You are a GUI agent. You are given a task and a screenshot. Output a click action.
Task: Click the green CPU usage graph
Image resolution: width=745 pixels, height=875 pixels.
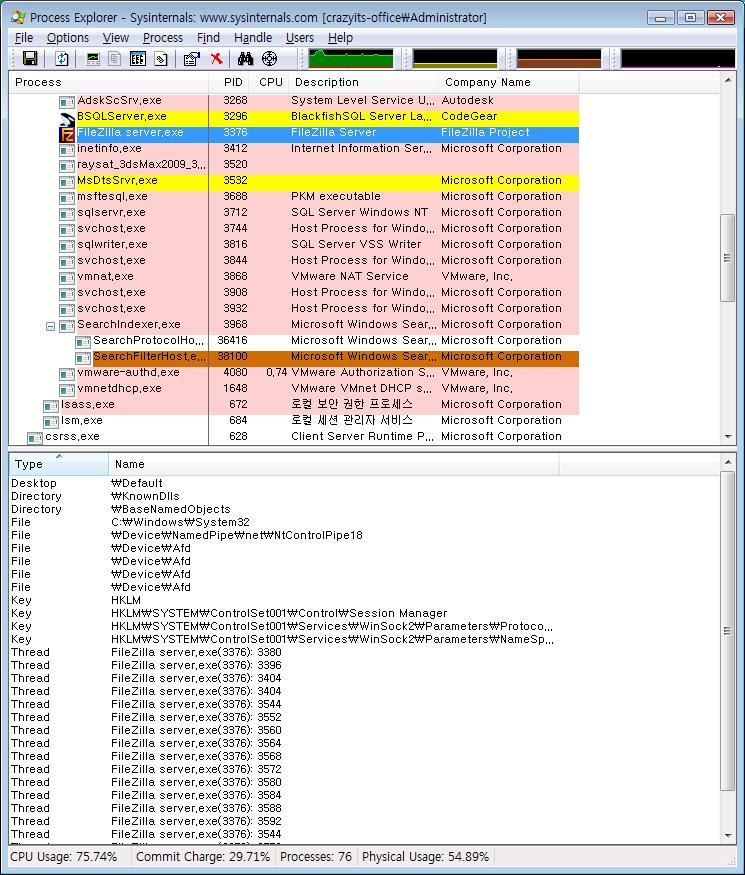tap(351, 59)
